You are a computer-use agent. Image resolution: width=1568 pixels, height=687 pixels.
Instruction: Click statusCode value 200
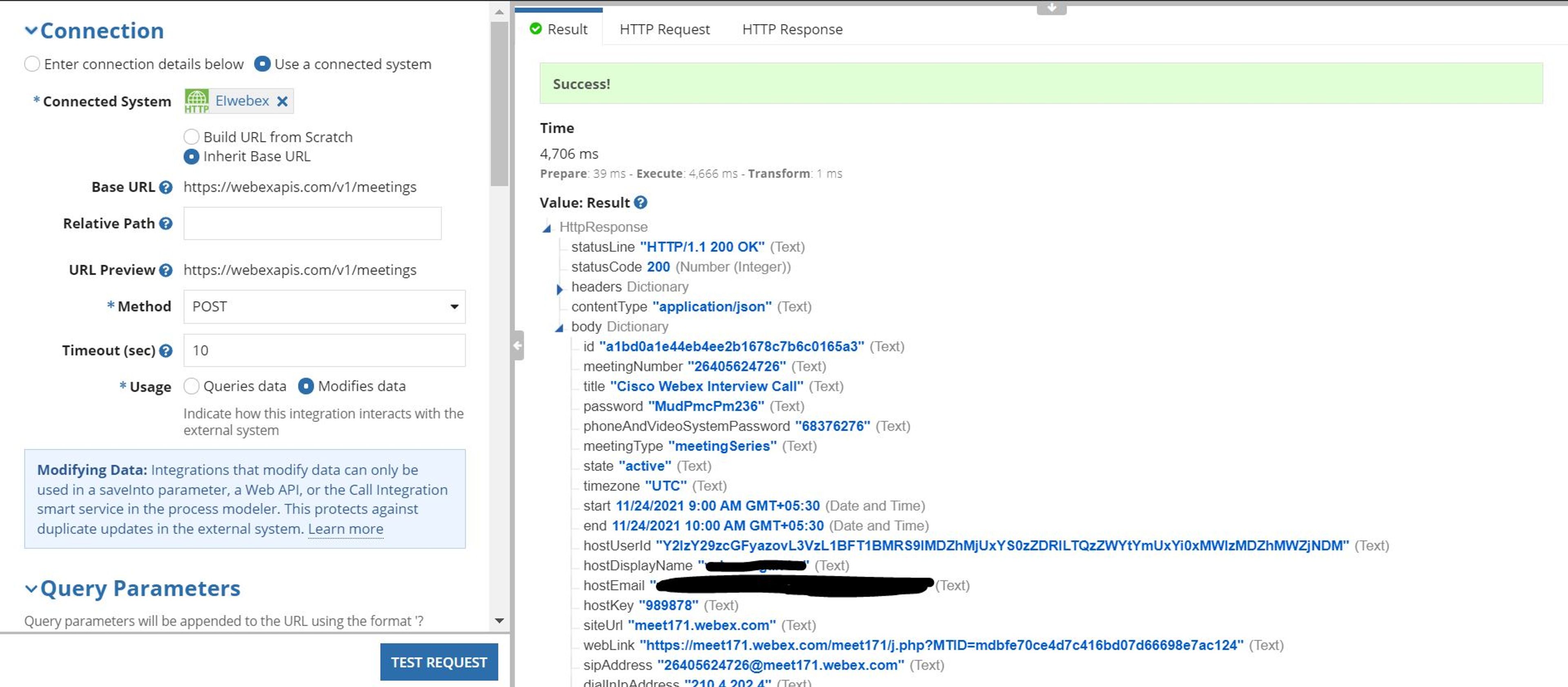tap(658, 267)
